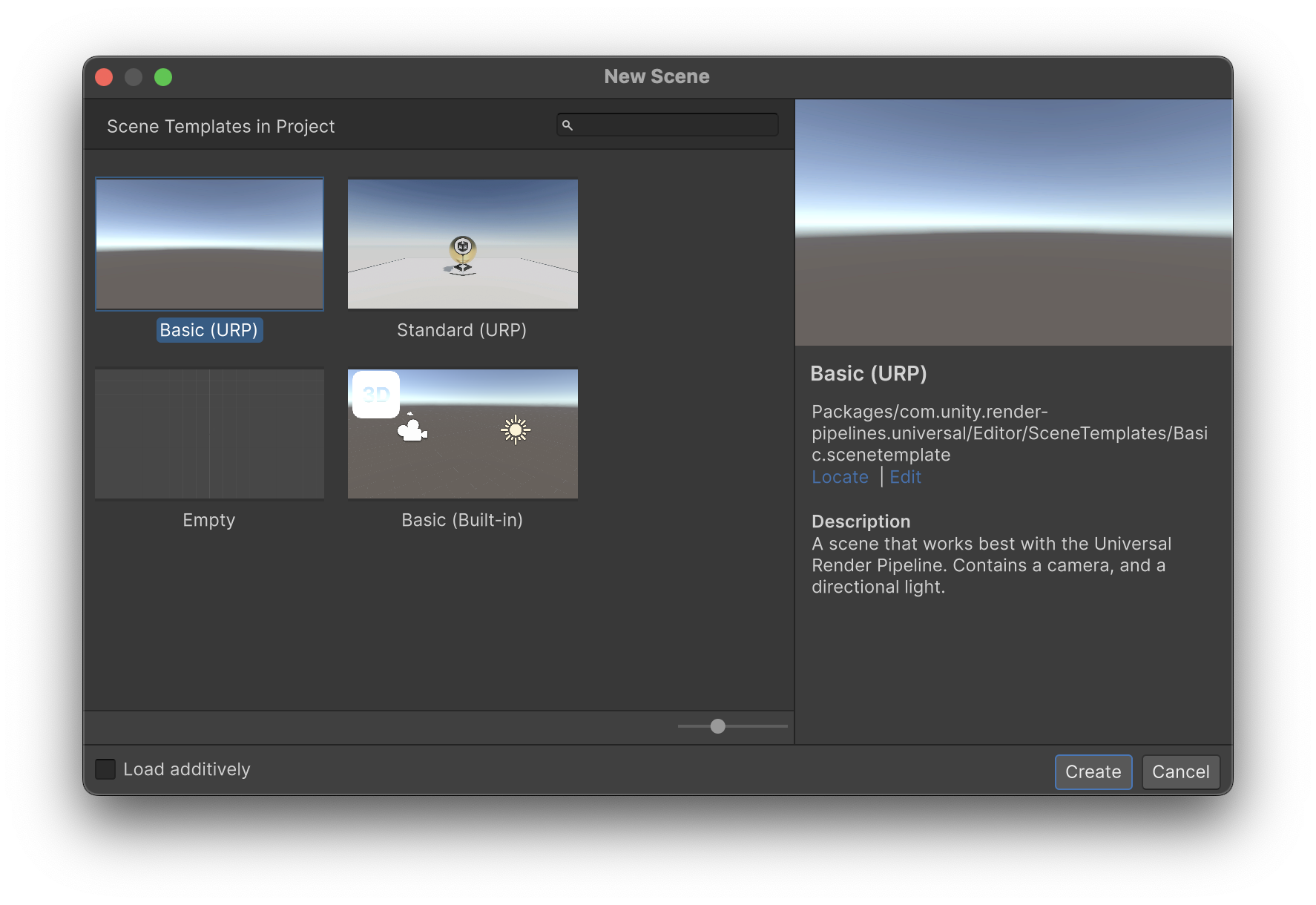Select the Basic (URP) template thumbnail

coord(209,244)
